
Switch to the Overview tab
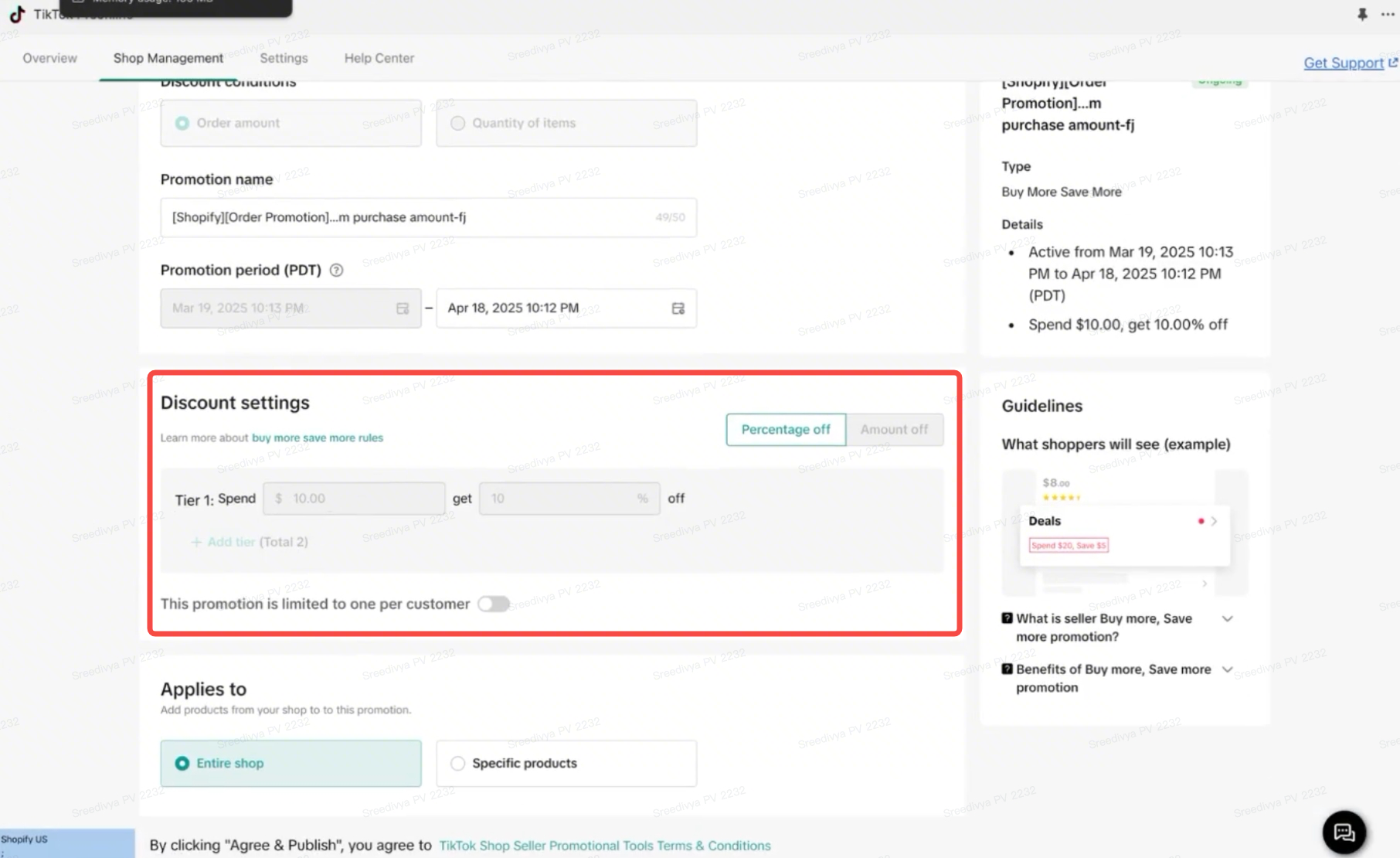click(49, 58)
